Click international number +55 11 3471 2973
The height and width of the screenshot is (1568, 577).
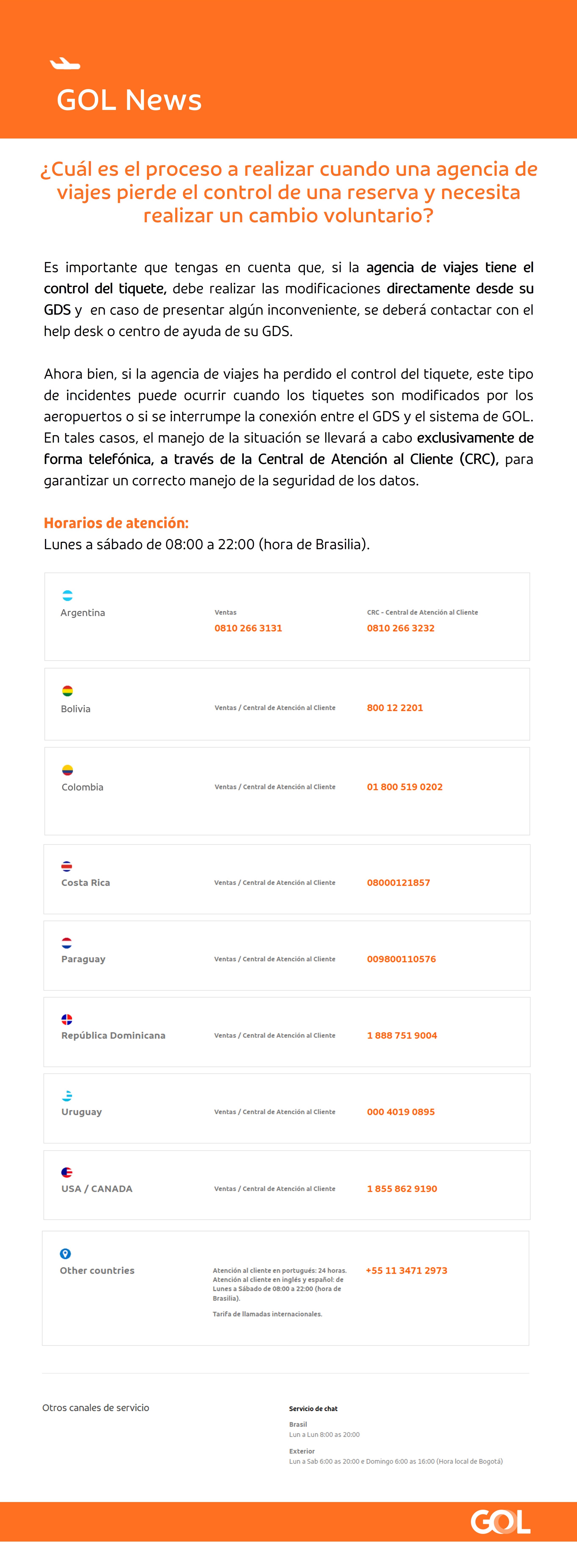coord(406,1270)
